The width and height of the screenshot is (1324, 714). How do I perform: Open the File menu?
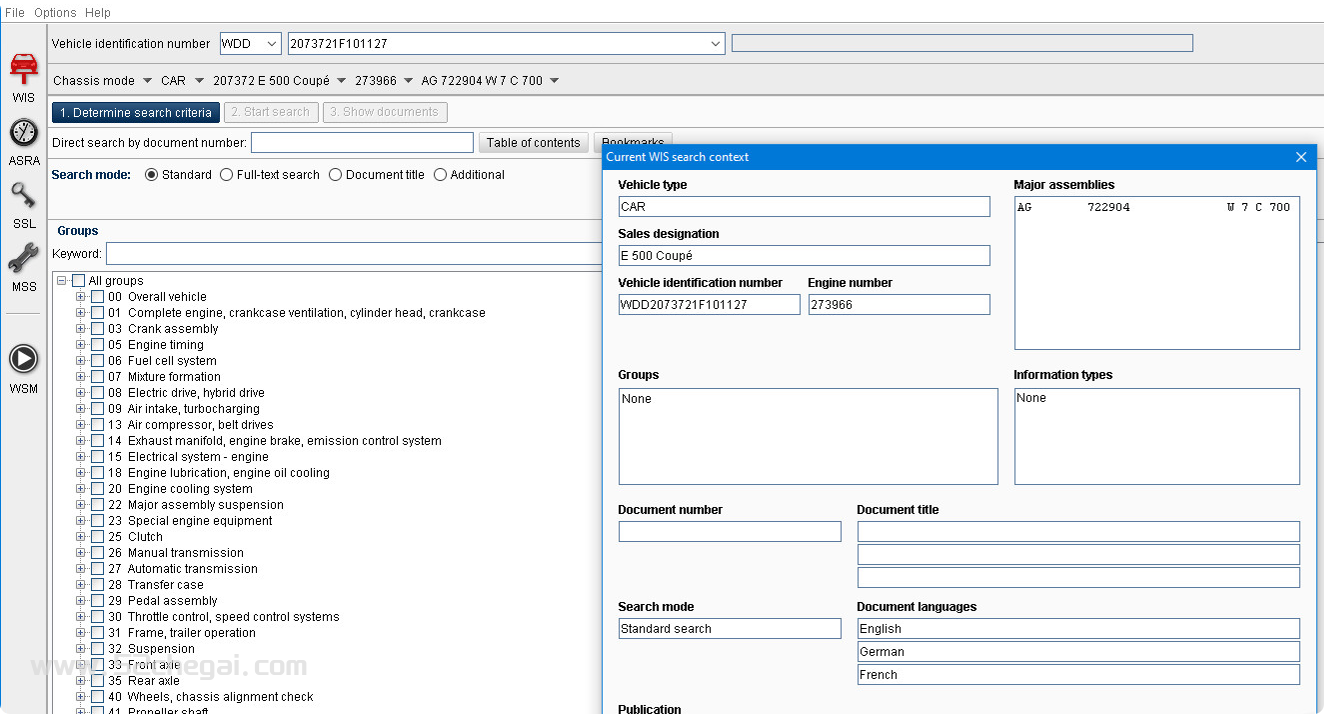click(x=15, y=13)
